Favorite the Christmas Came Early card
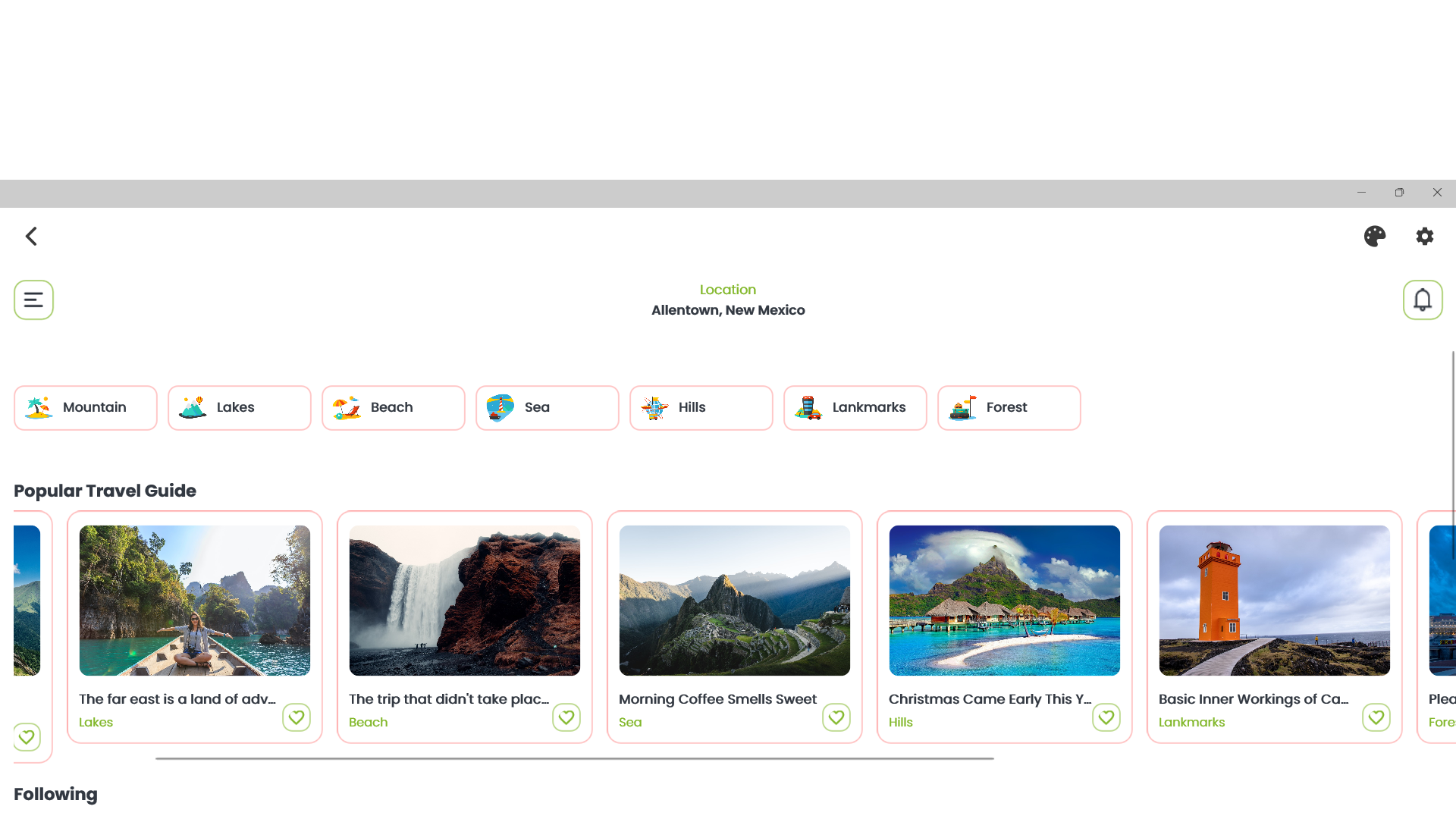1456x819 pixels. [1106, 717]
